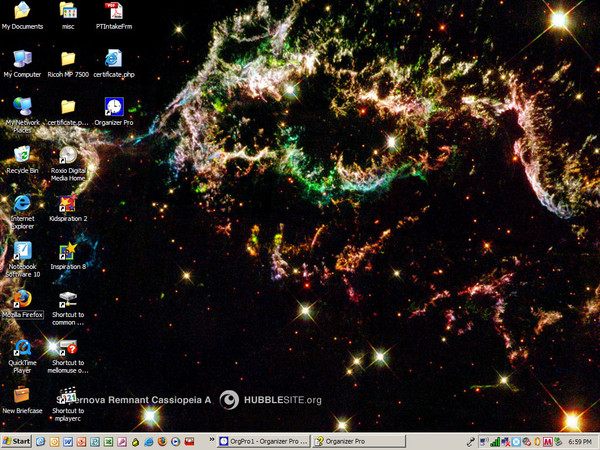Viewport: 600px width, 450px height.
Task: Click the Inspiration 8 desktop icon
Action: (68, 251)
